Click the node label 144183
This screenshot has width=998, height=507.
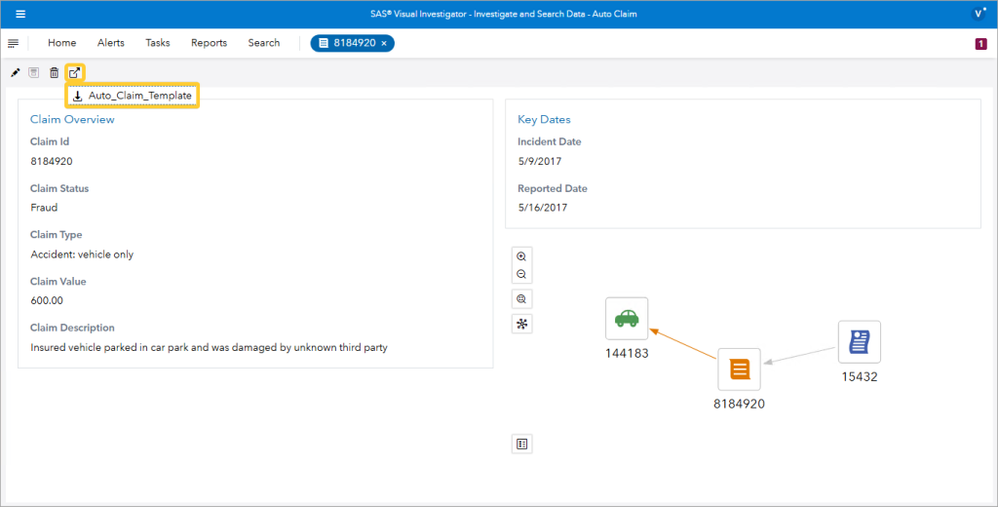tap(627, 354)
